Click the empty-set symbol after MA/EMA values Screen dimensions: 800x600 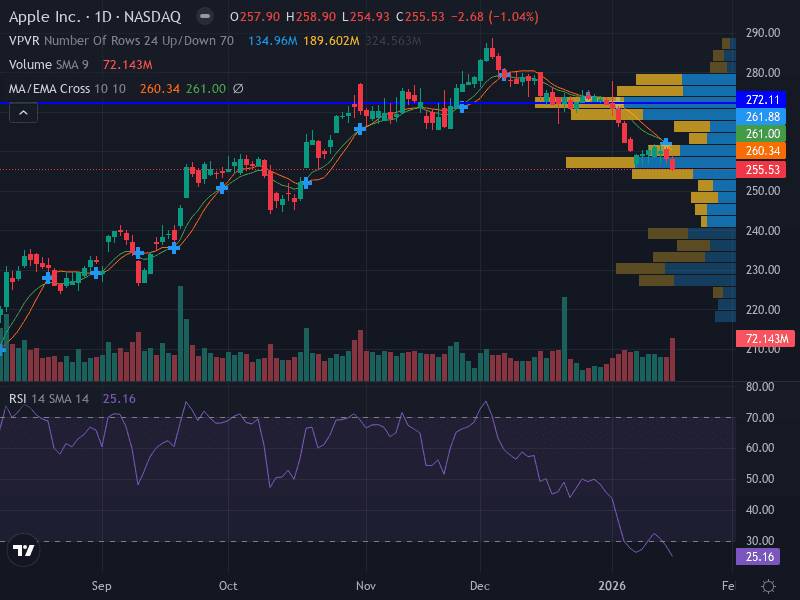(x=238, y=89)
